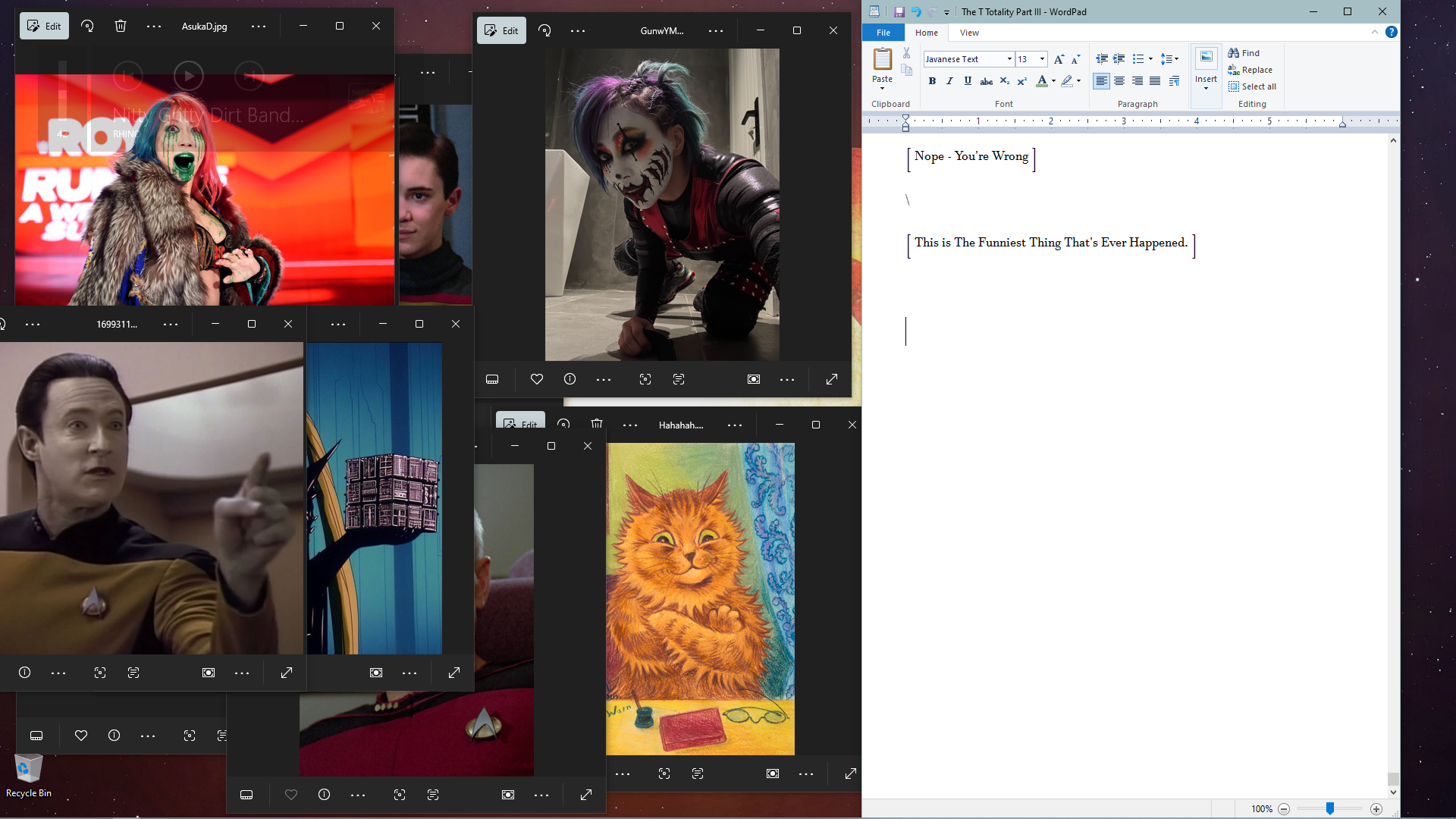Screen dimensions: 1456x819
Task: Open the Recycle Bin desktop icon
Action: [28, 776]
